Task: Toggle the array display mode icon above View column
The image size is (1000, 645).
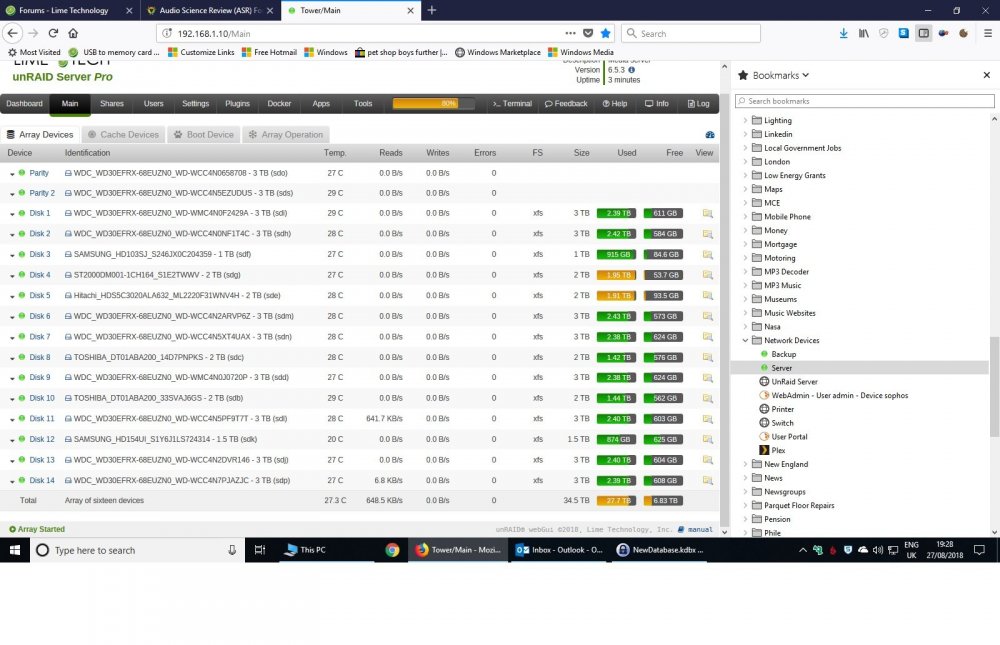Action: point(710,135)
